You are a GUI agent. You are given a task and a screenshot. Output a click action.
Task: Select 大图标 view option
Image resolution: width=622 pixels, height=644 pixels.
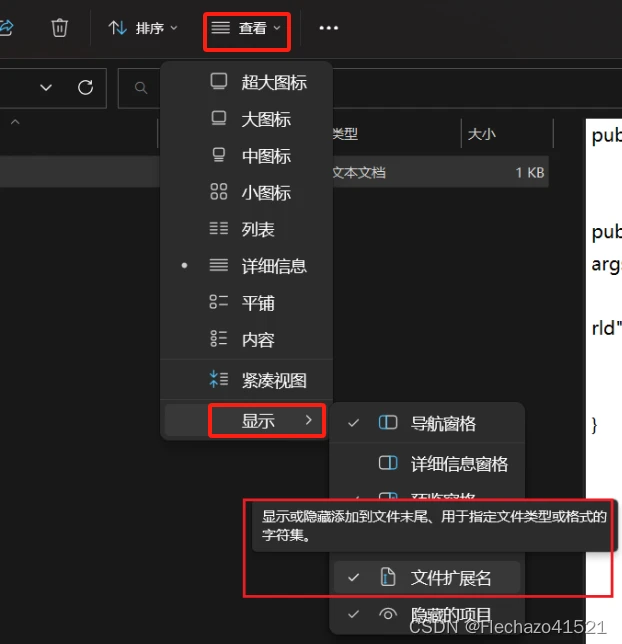click(246, 119)
